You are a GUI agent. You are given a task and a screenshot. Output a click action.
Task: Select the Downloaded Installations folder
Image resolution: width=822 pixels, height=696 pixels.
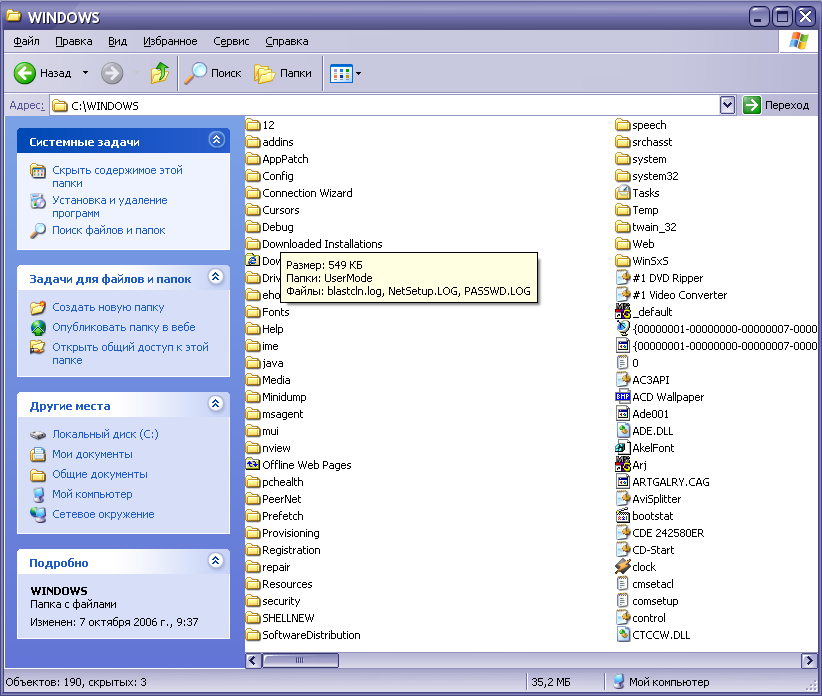[x=315, y=244]
